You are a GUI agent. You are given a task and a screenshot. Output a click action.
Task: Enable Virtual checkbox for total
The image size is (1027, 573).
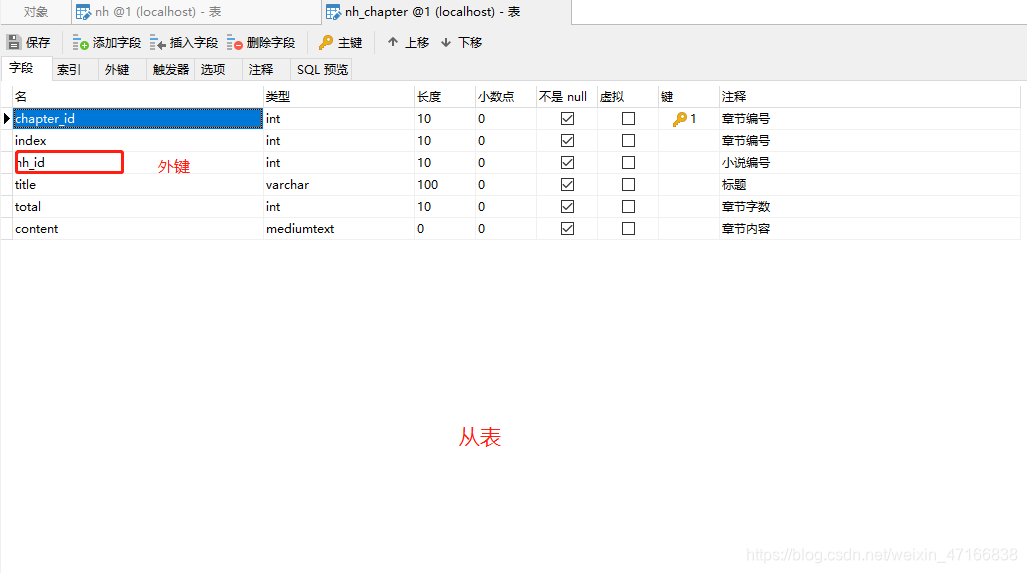[628, 206]
